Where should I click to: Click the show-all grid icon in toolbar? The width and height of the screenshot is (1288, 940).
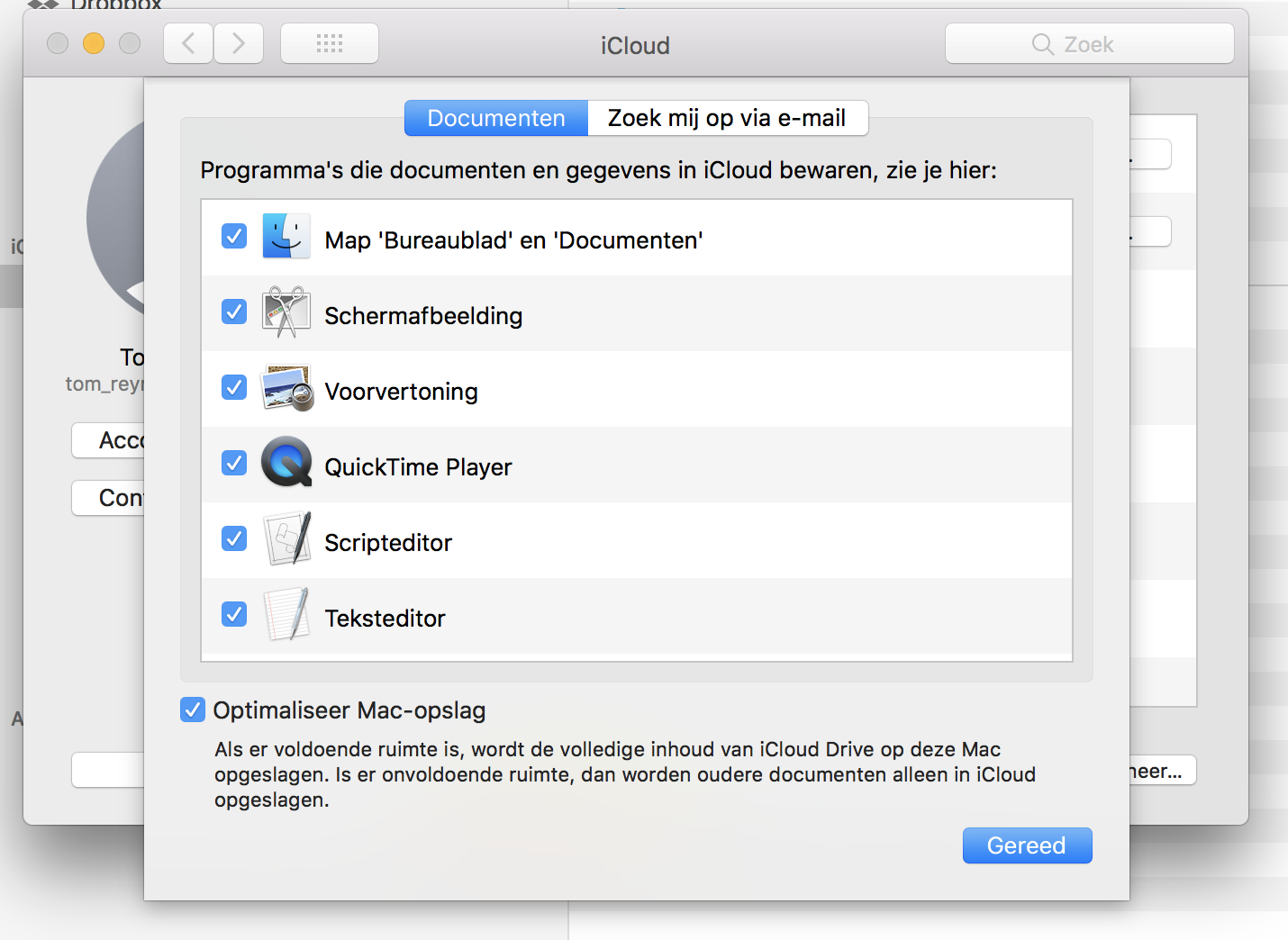[x=330, y=43]
